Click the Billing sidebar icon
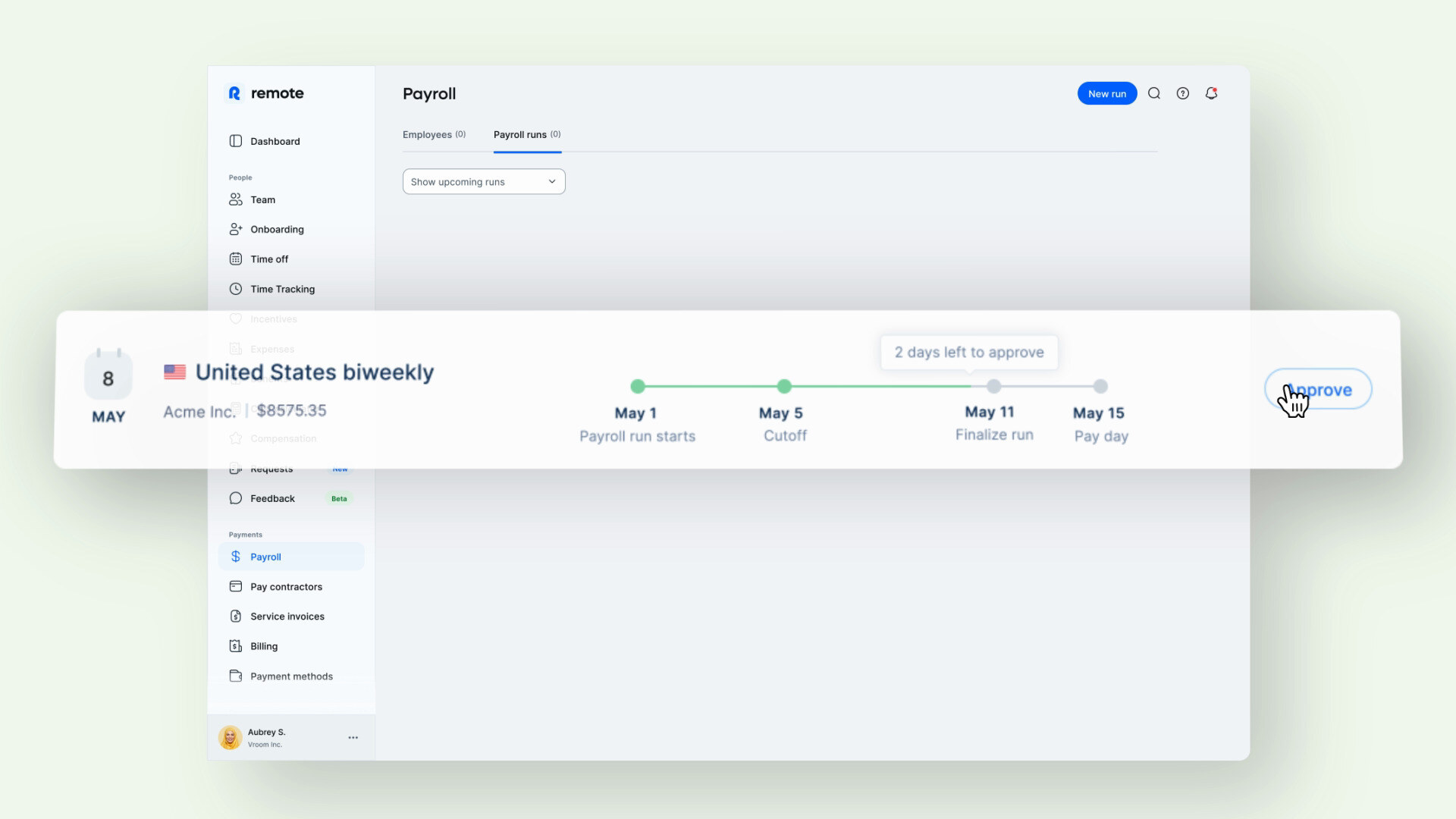 236,646
